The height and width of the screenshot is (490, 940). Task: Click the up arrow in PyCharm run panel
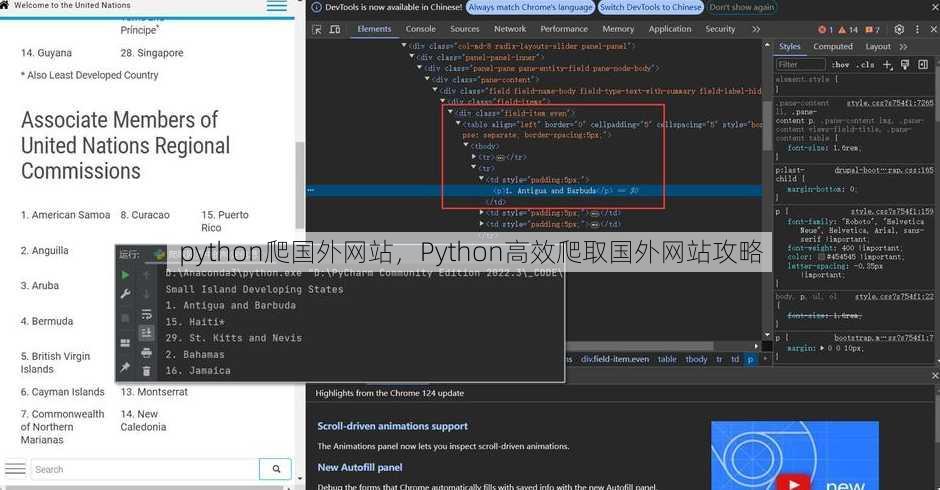pos(146,275)
